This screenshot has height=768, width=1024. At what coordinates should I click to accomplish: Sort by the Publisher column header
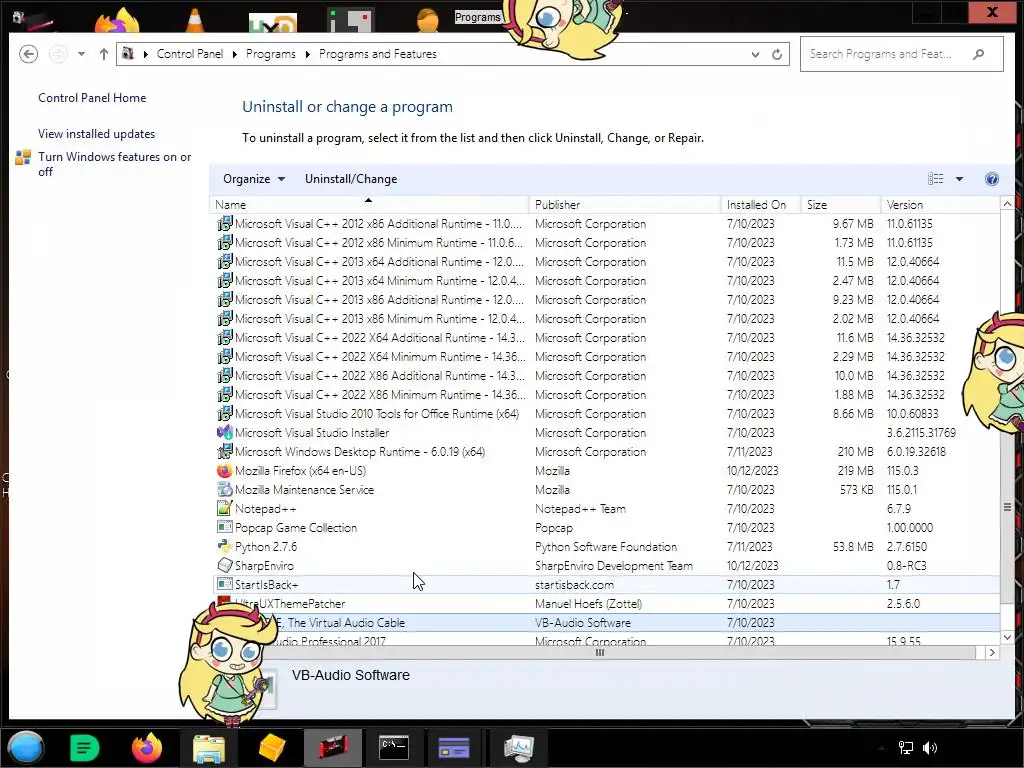pos(625,204)
